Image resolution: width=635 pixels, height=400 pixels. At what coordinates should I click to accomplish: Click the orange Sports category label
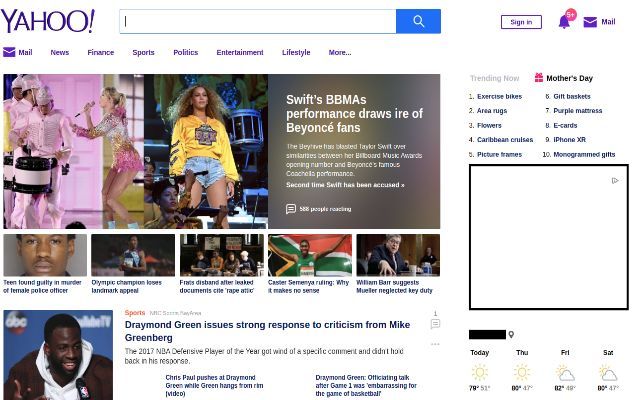click(135, 313)
